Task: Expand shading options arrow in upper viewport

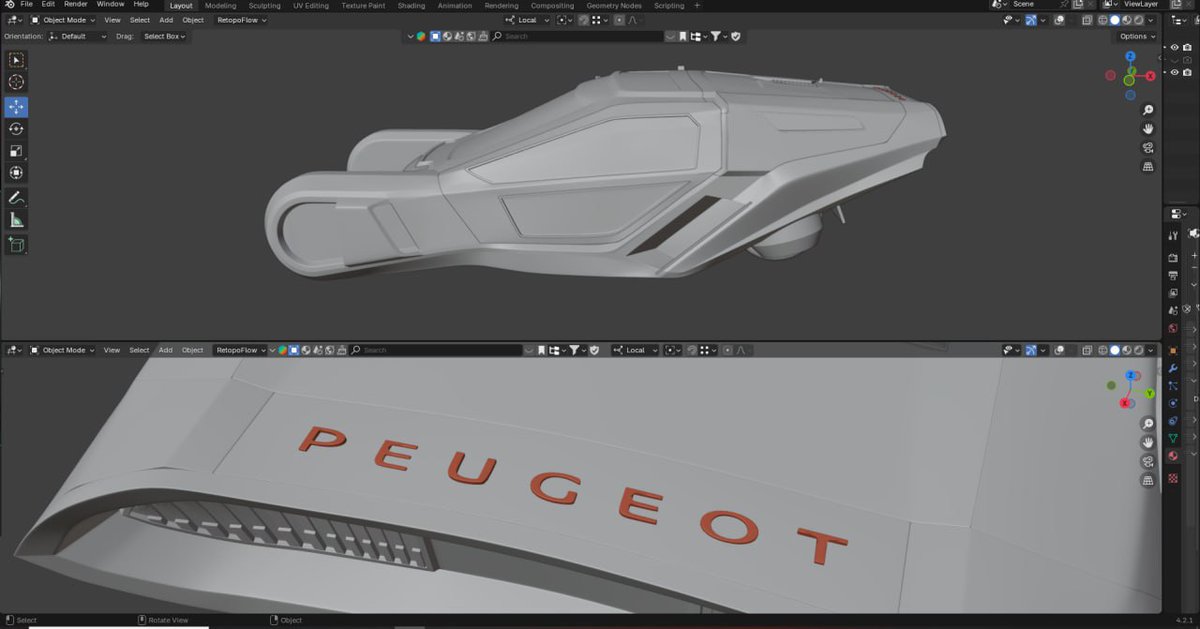Action: (x=1152, y=20)
